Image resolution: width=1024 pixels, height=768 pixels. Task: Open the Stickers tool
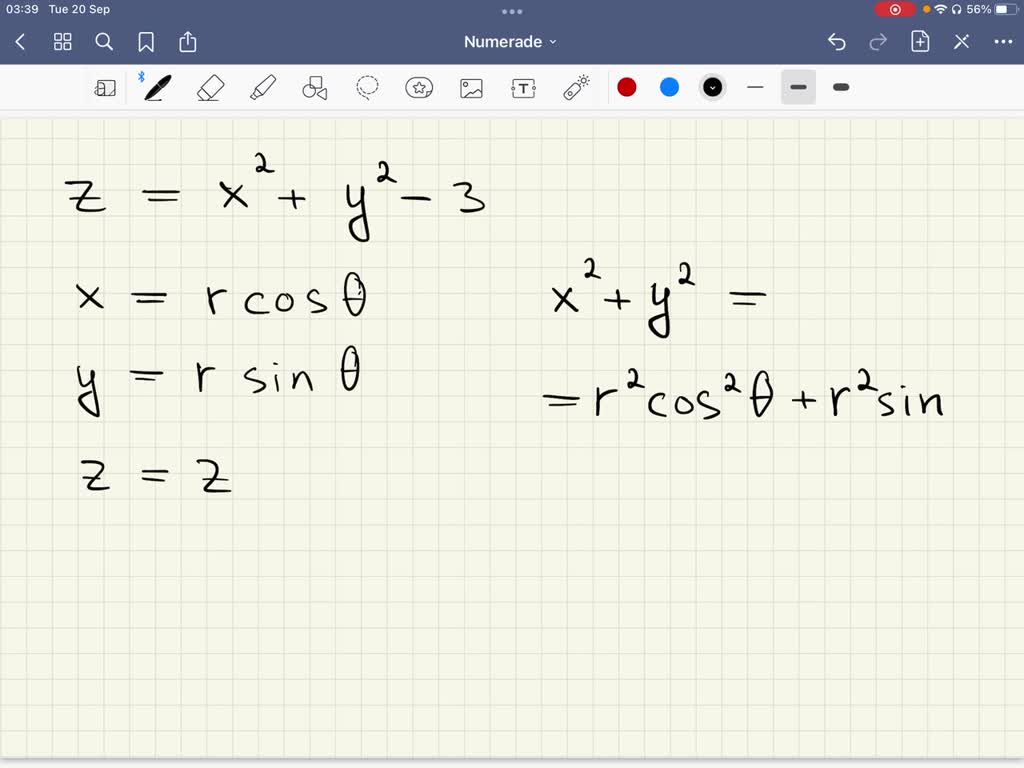pyautogui.click(x=419, y=87)
